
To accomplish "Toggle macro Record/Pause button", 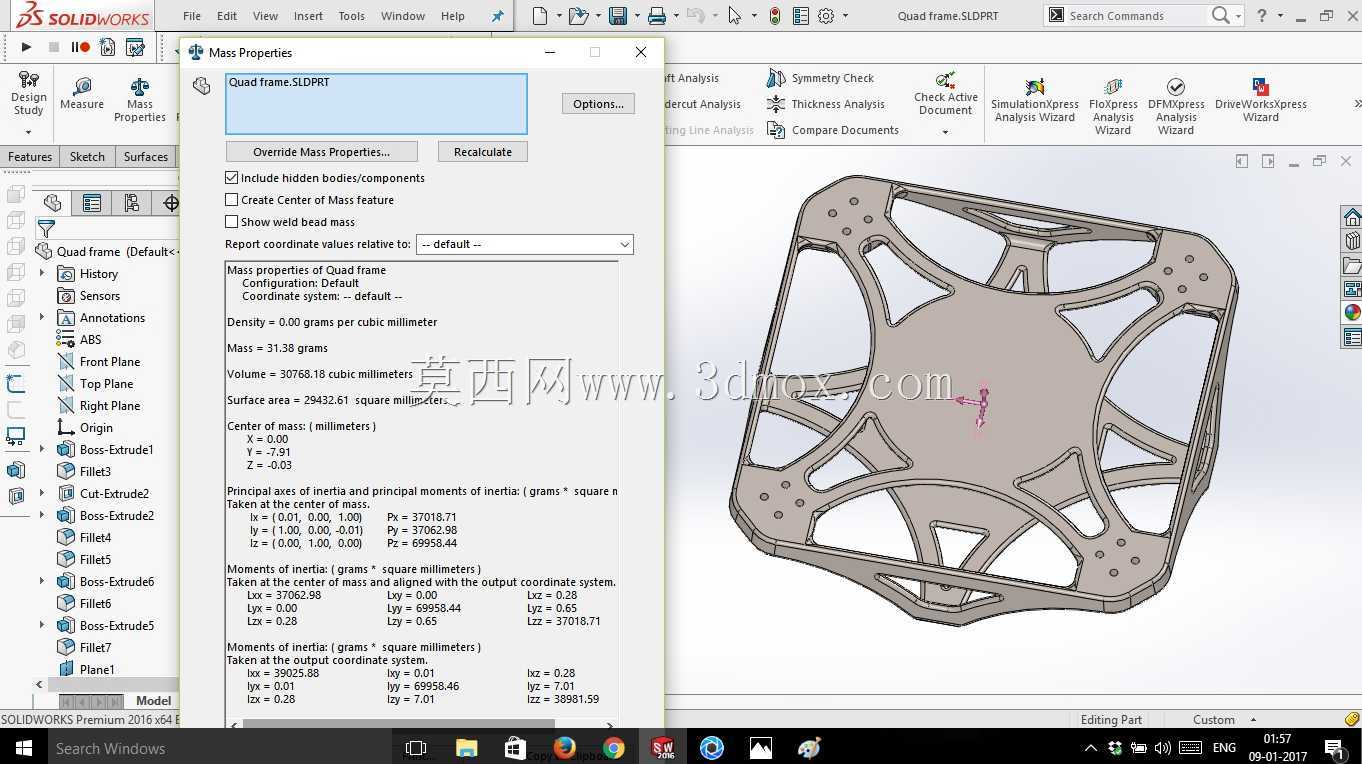I will (80, 47).
